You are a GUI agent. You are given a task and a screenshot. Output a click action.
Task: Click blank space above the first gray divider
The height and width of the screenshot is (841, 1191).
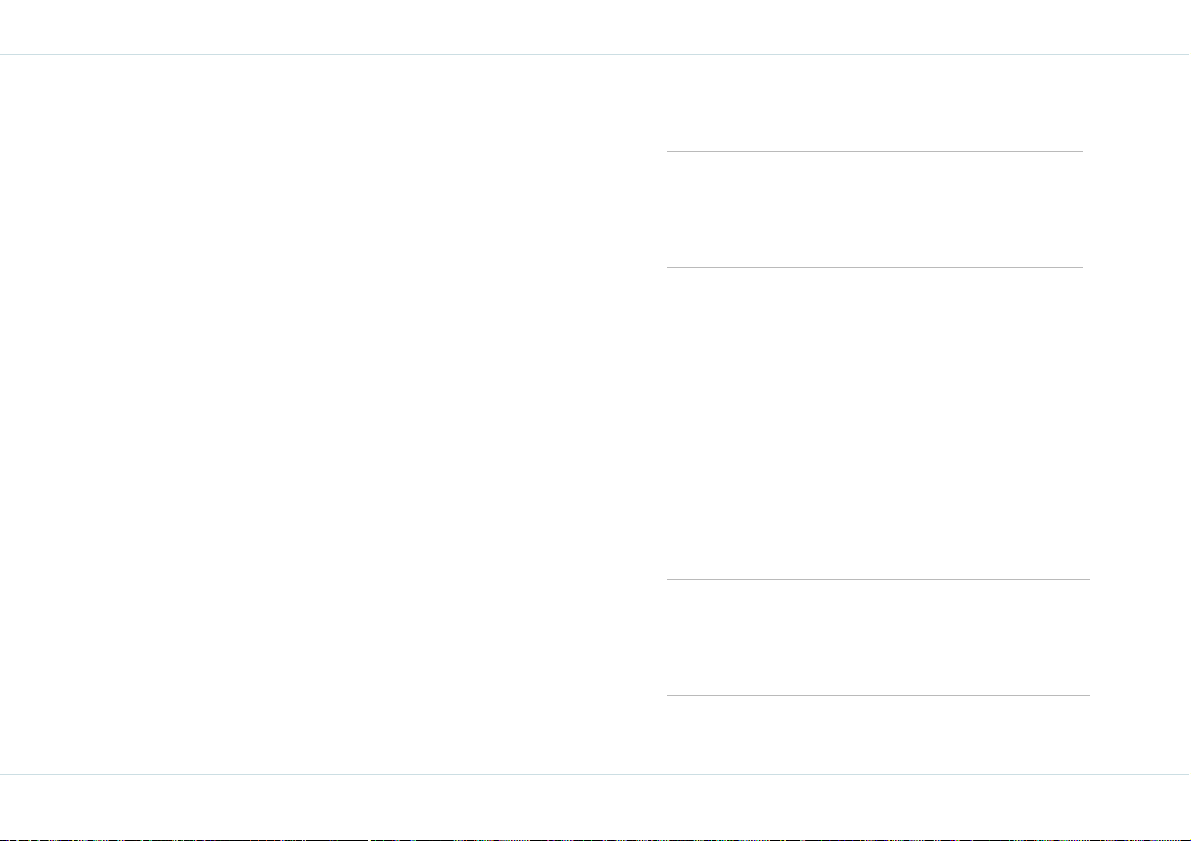pyautogui.click(x=874, y=103)
